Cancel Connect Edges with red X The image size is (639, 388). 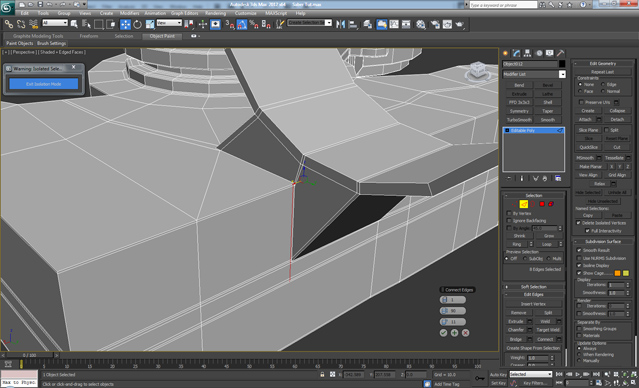[465, 333]
